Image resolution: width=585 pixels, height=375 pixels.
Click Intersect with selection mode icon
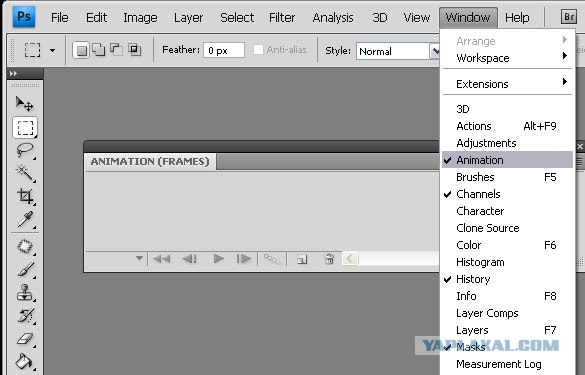pos(134,49)
